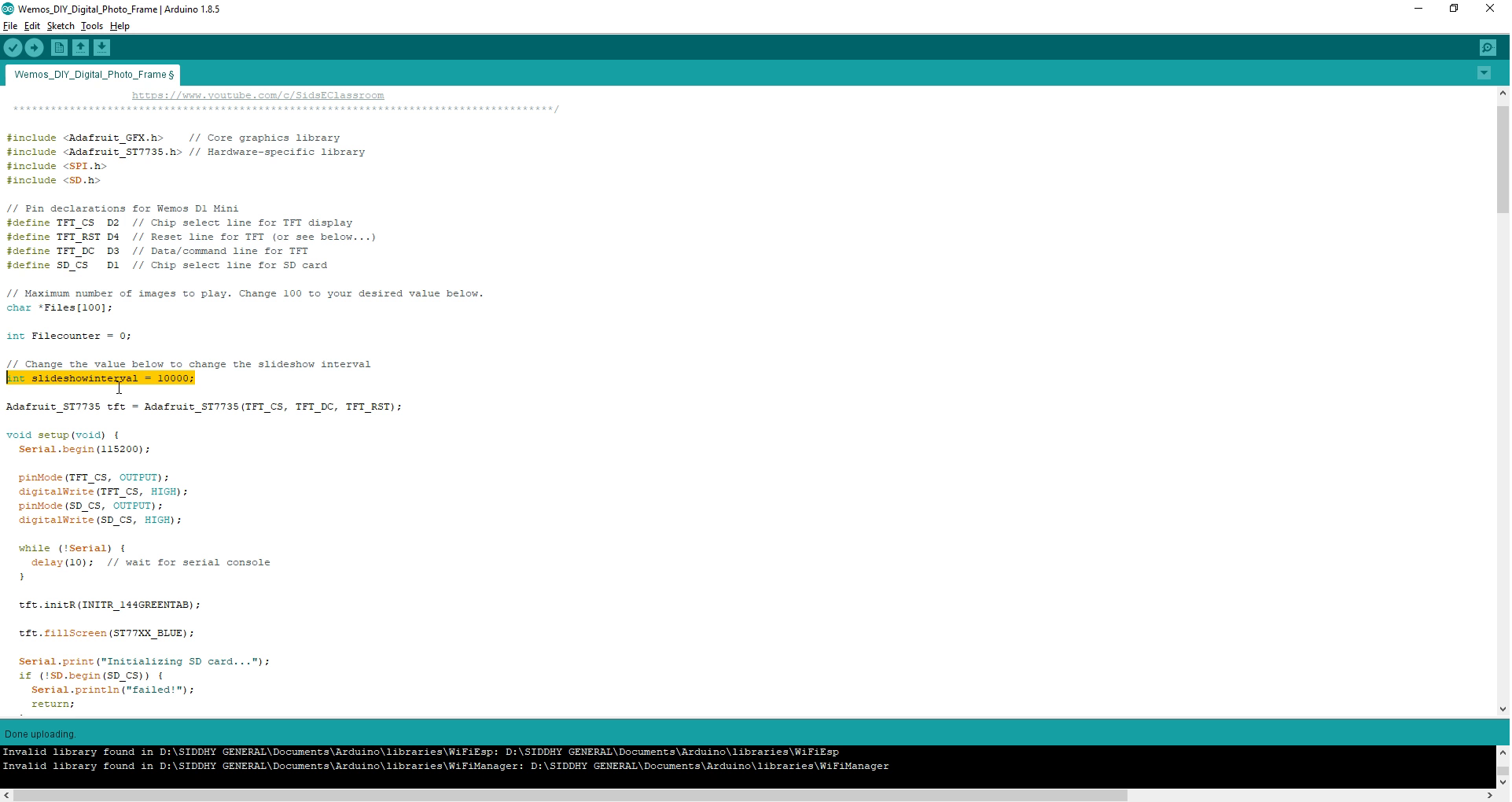Place cursor on the TFT_RST define line

[x=191, y=237]
